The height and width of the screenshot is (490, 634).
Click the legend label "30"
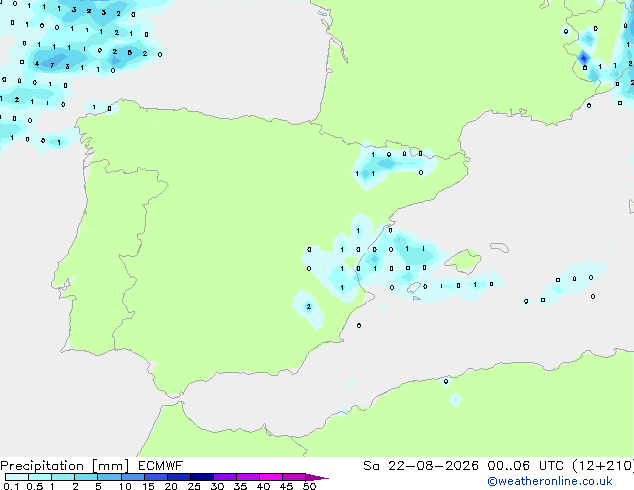point(217,486)
